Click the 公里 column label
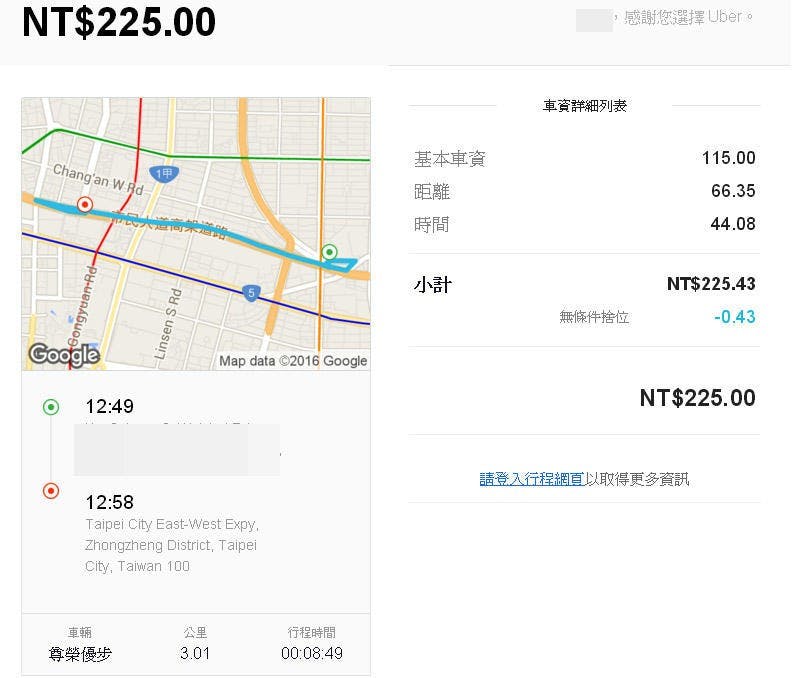This screenshot has width=806, height=678. (x=195, y=632)
